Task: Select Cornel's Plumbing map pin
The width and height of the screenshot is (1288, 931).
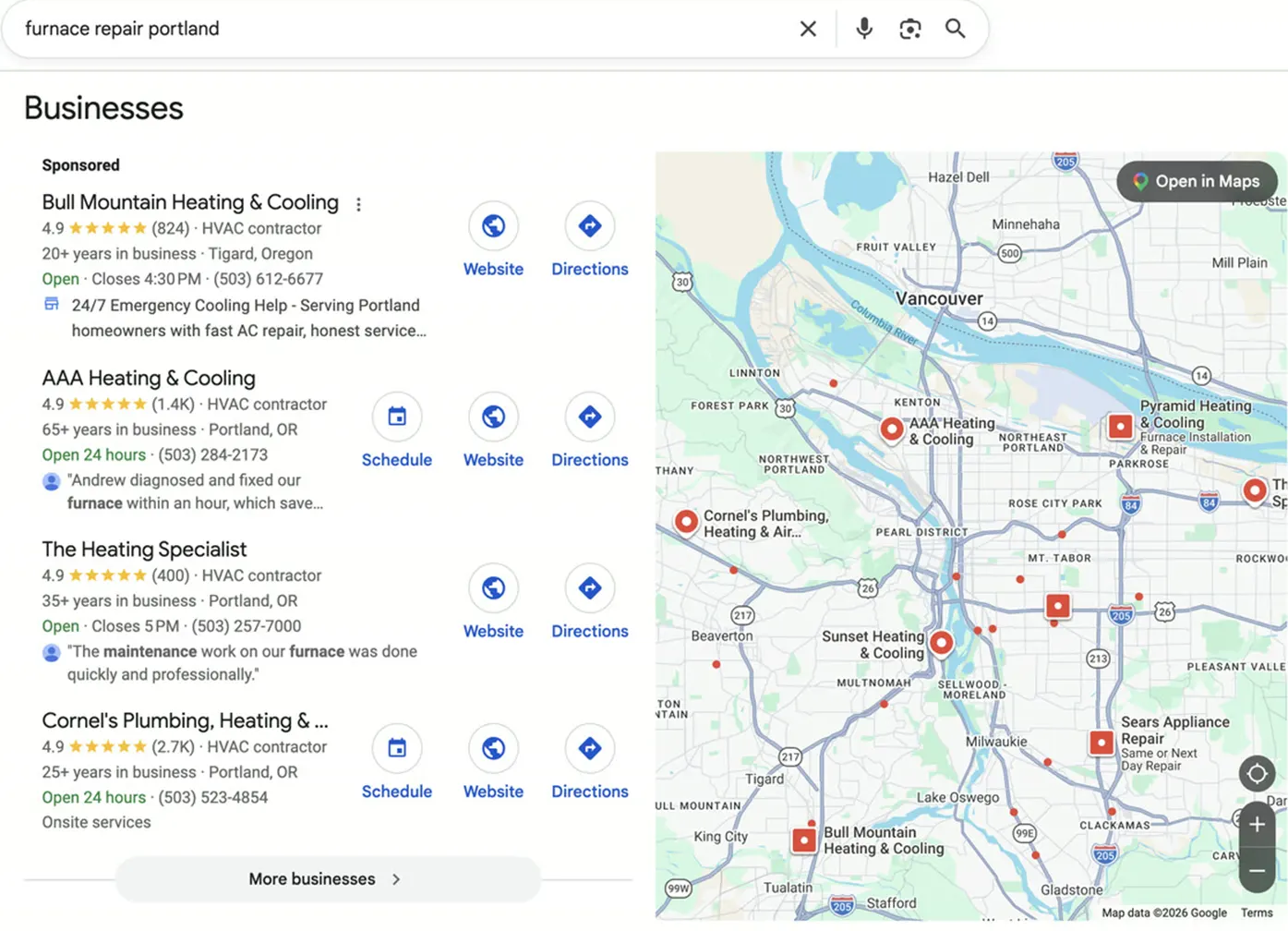Action: [x=686, y=523]
